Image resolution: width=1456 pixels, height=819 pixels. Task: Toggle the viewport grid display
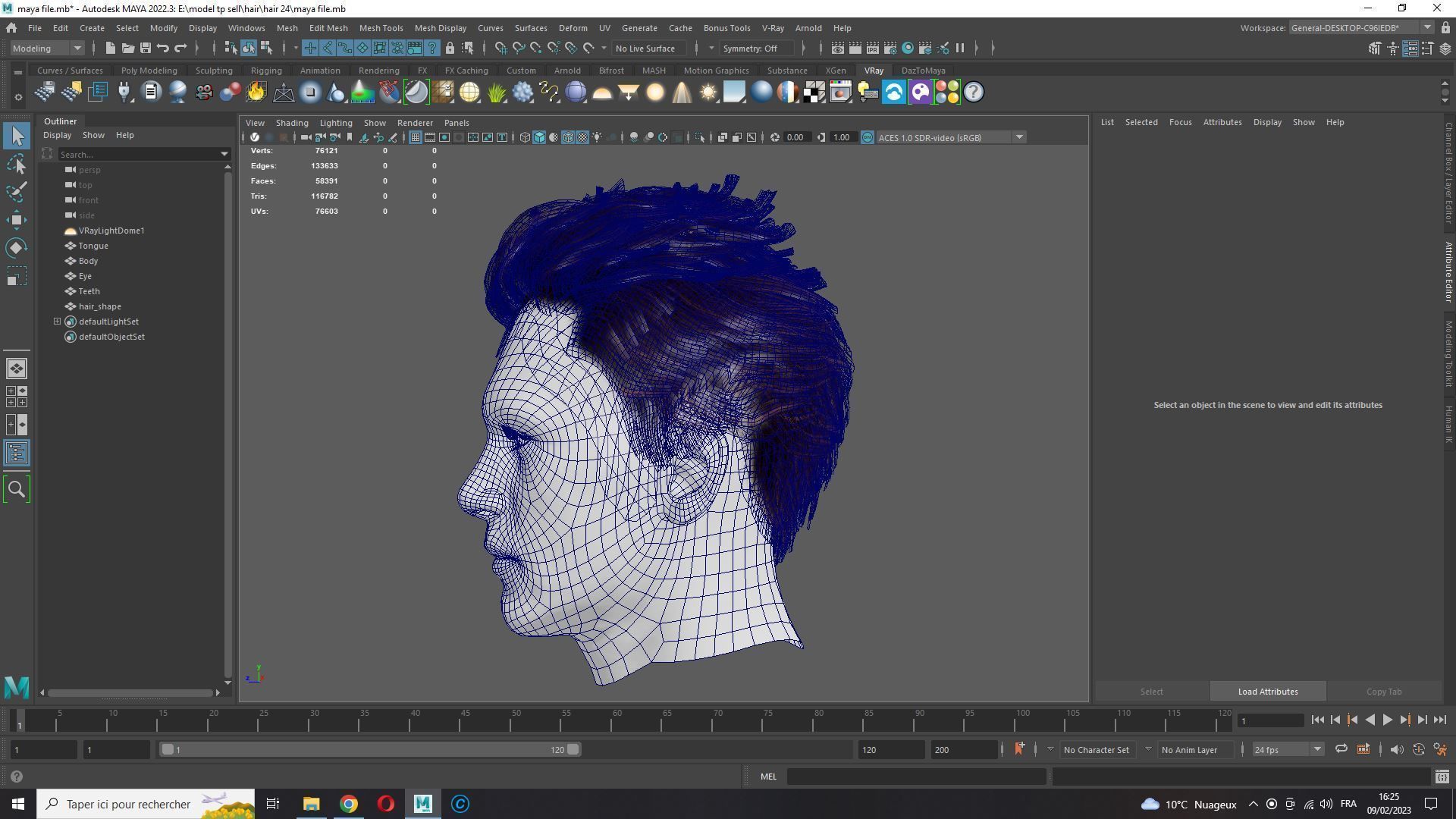coord(415,137)
